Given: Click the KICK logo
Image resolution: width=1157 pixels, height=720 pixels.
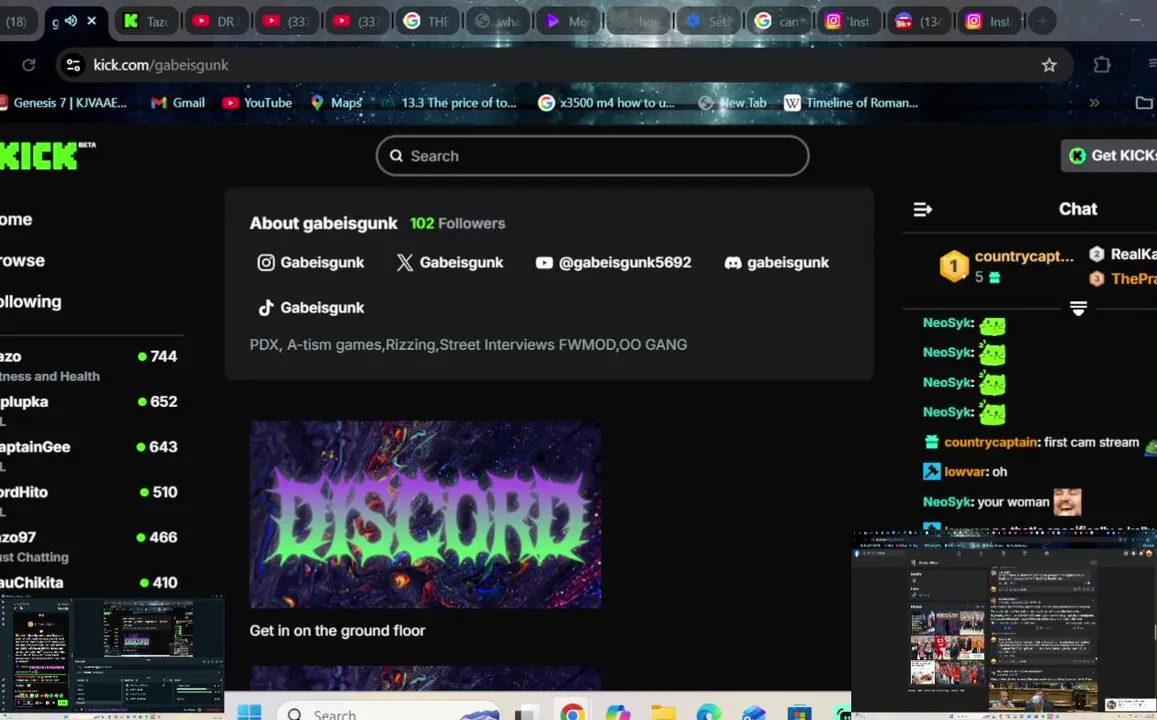Looking at the screenshot, I should point(47,155).
